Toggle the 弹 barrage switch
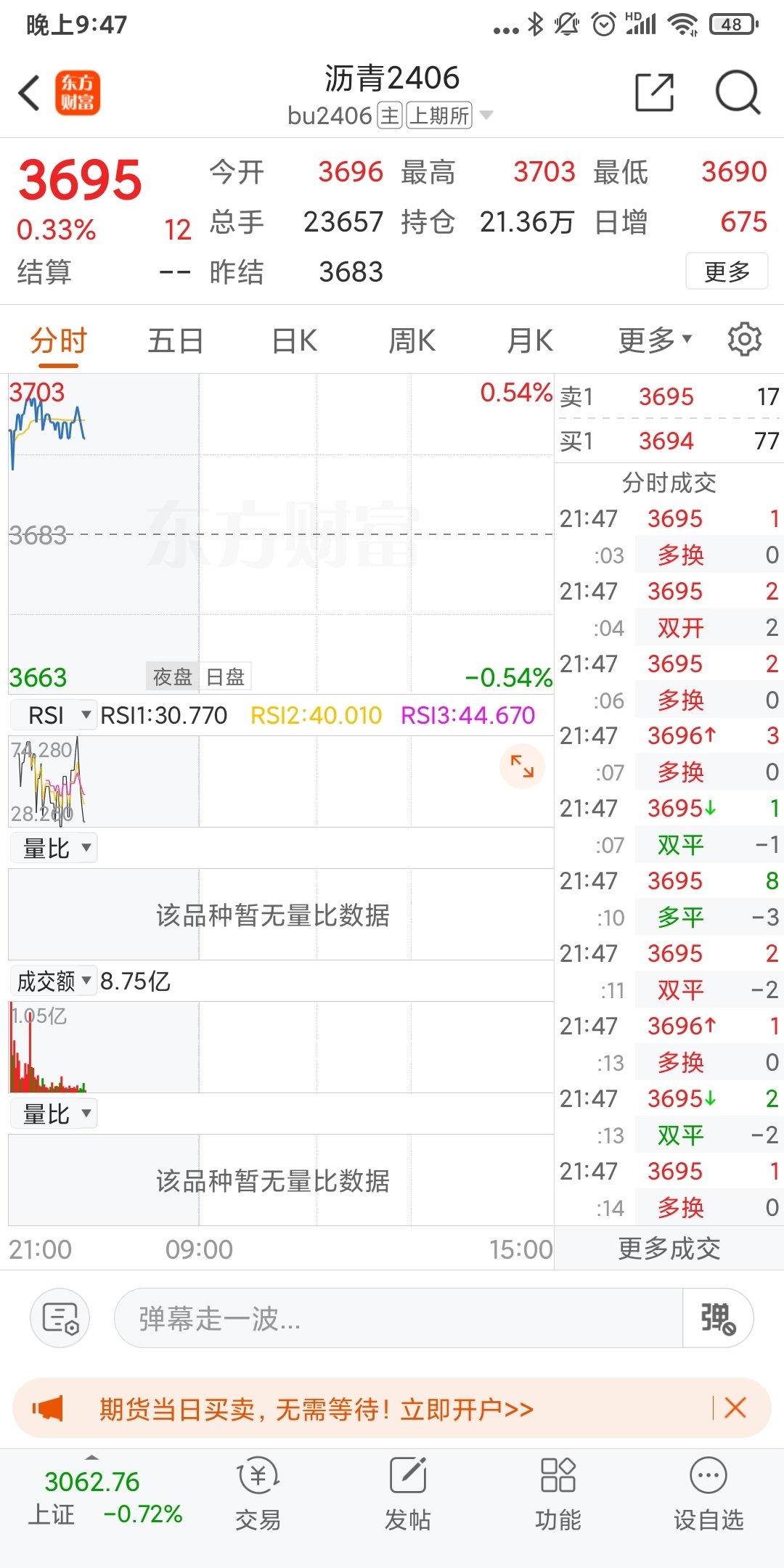784x1568 pixels. 717,1318
